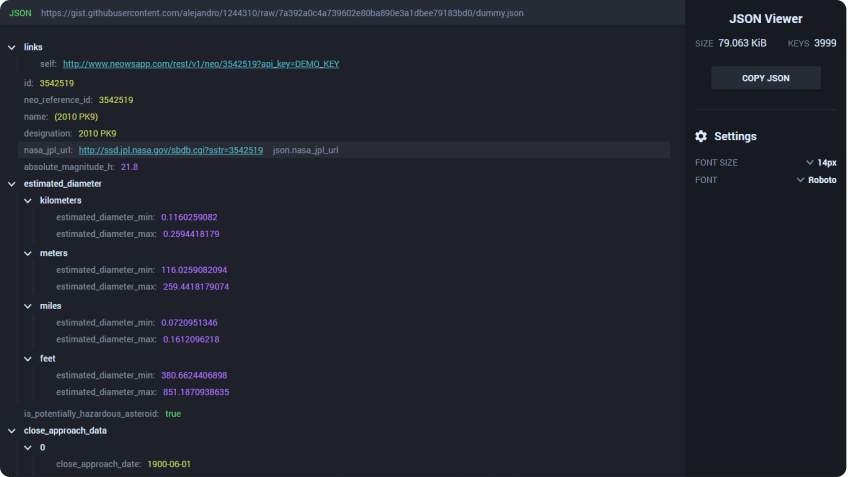
Task: Collapse the estimated_diameter node chevron
Action: click(x=12, y=184)
